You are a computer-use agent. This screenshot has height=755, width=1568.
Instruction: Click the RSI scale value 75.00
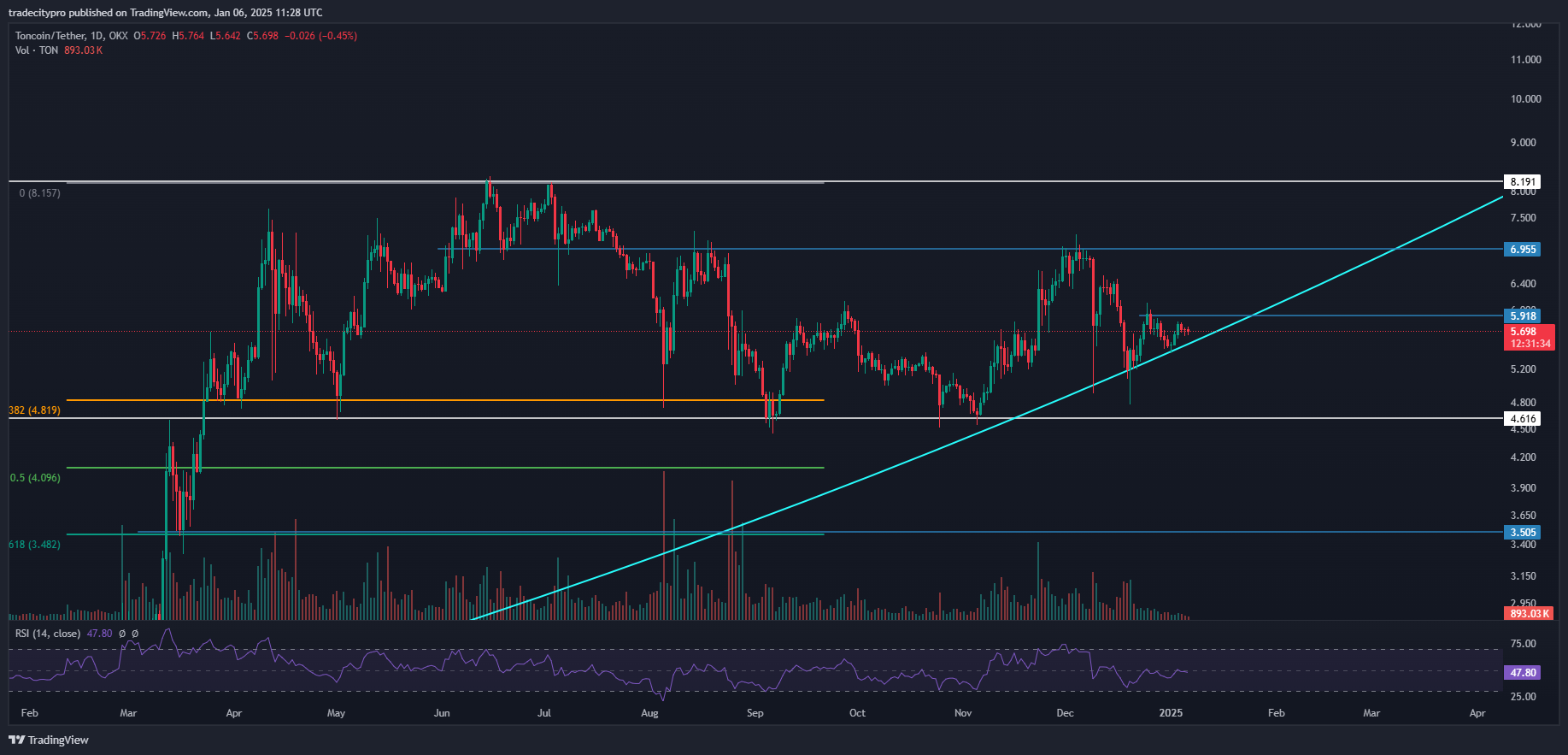[x=1523, y=644]
